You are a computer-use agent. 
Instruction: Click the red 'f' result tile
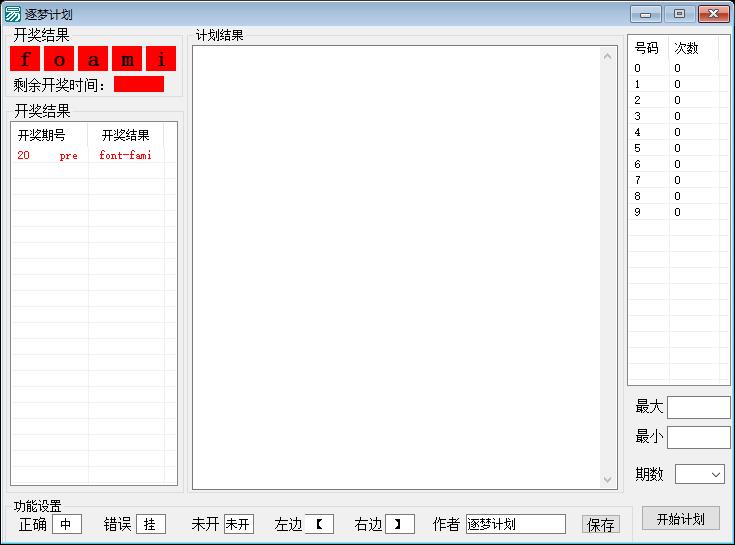pos(25,59)
